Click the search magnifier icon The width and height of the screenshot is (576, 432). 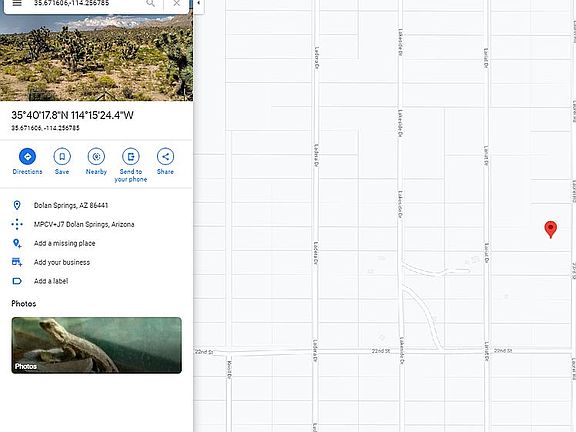(150, 3)
